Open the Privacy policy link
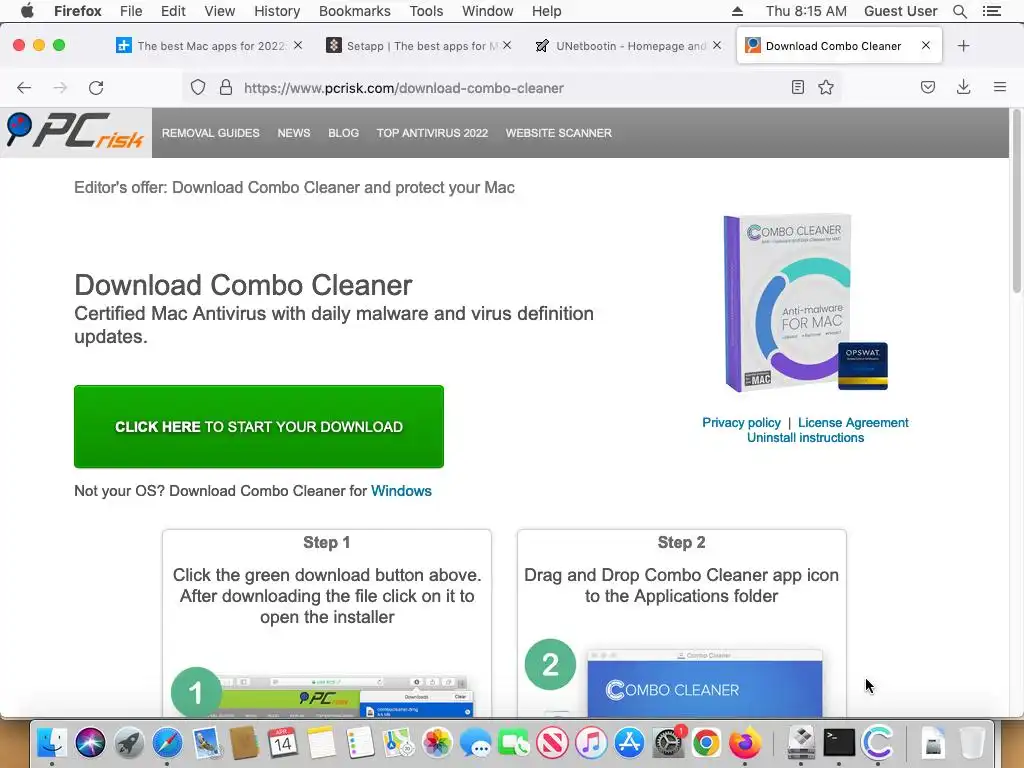 (x=741, y=423)
